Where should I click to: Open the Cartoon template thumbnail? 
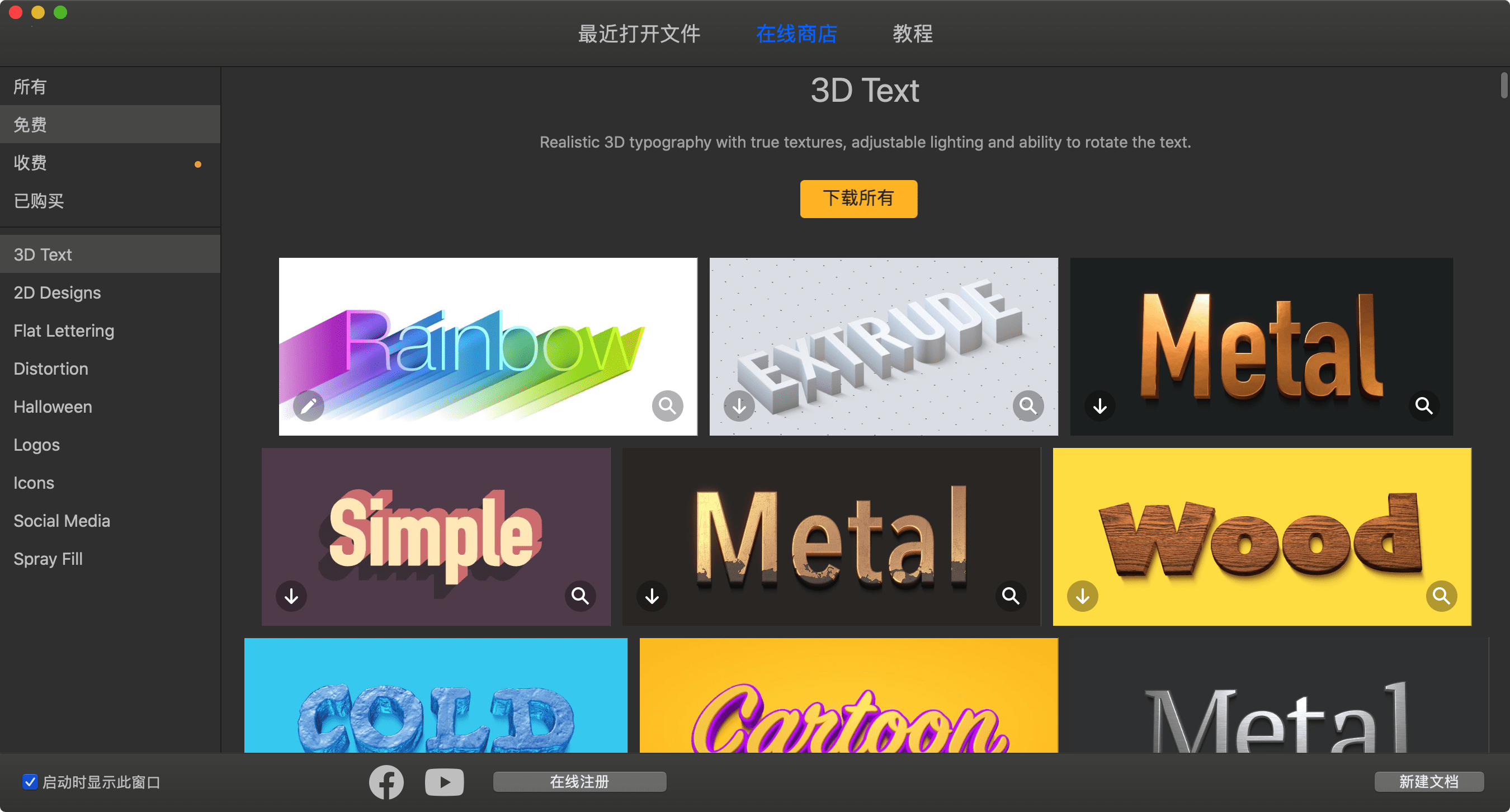tap(848, 695)
